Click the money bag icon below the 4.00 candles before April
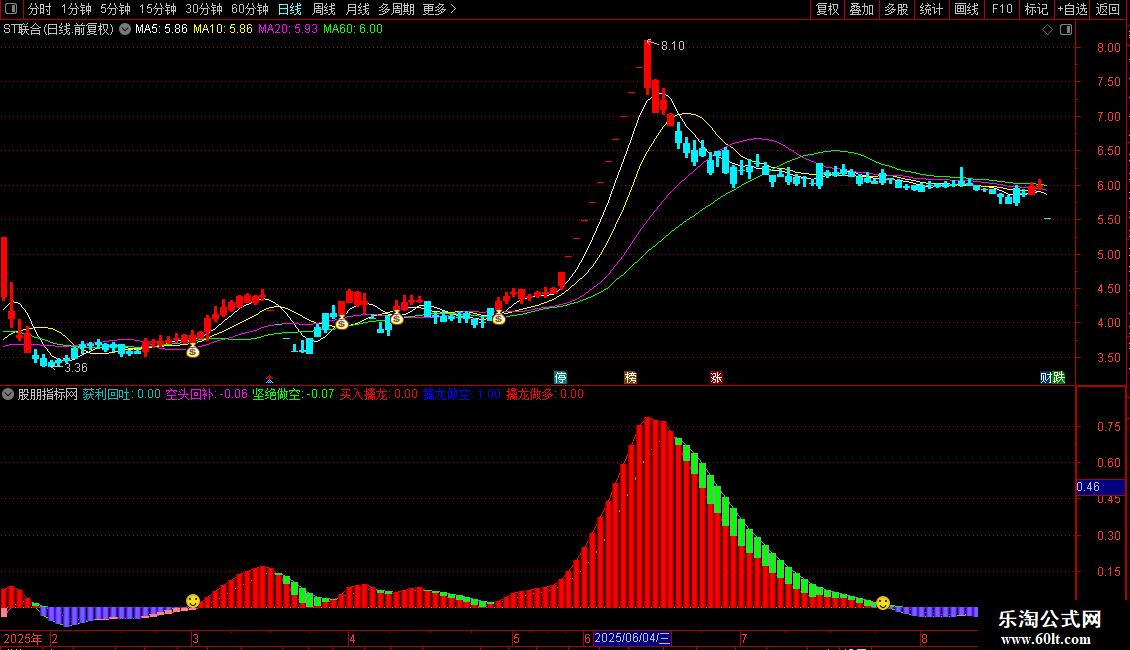 (x=342, y=324)
